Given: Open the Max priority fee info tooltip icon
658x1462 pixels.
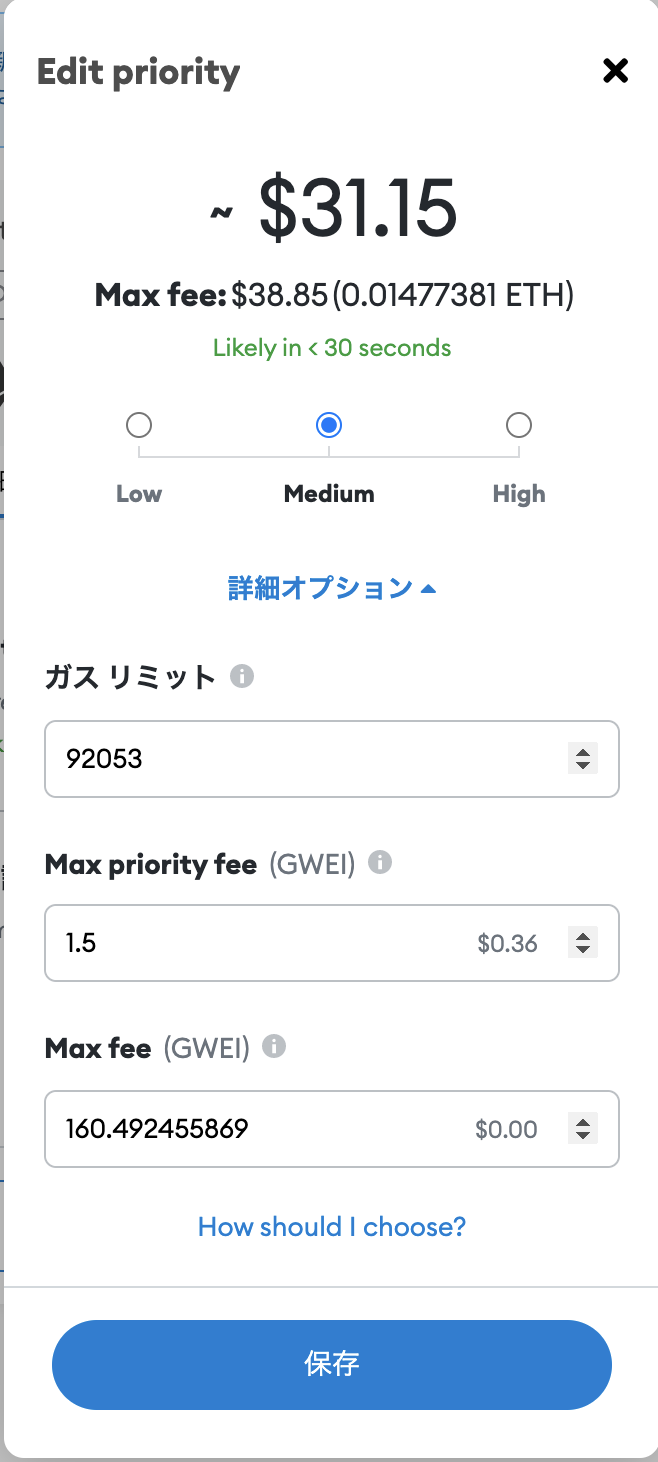Looking at the screenshot, I should pyautogui.click(x=382, y=862).
